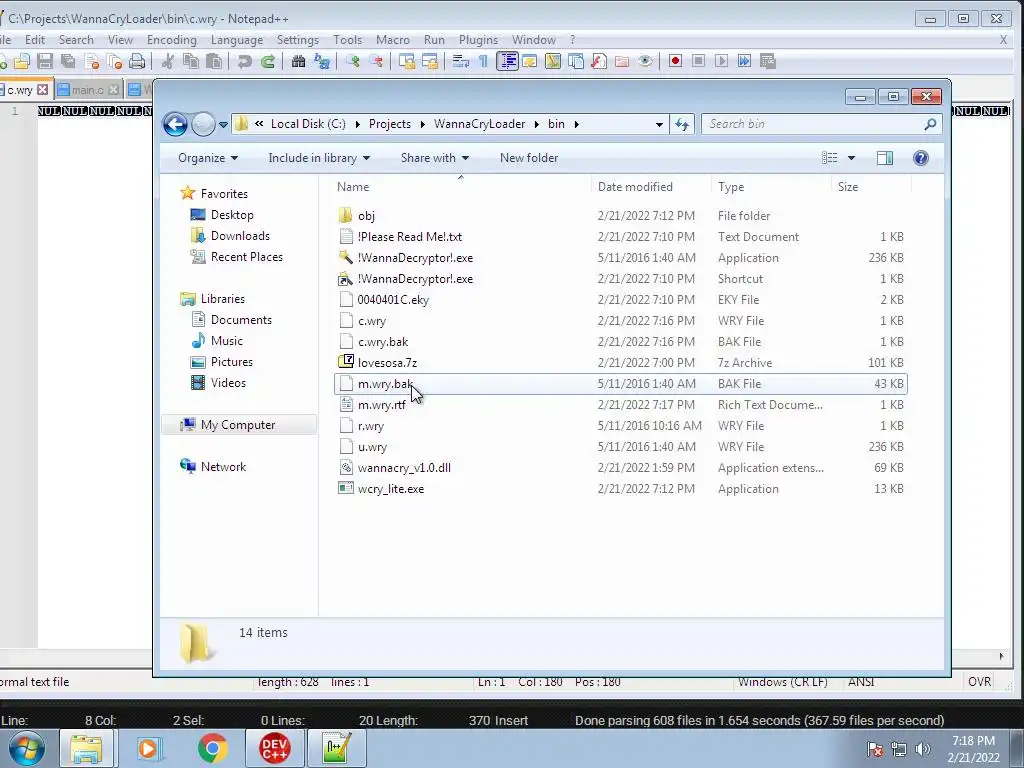This screenshot has width=1024, height=768.
Task: Close current document via toolbar Close icon
Action: [x=92, y=61]
